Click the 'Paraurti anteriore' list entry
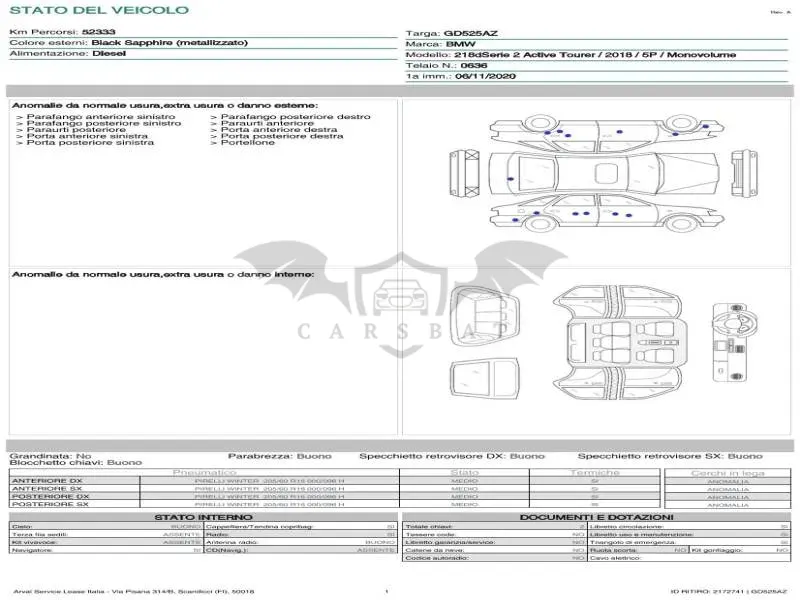800x600 pixels. pyautogui.click(x=267, y=123)
